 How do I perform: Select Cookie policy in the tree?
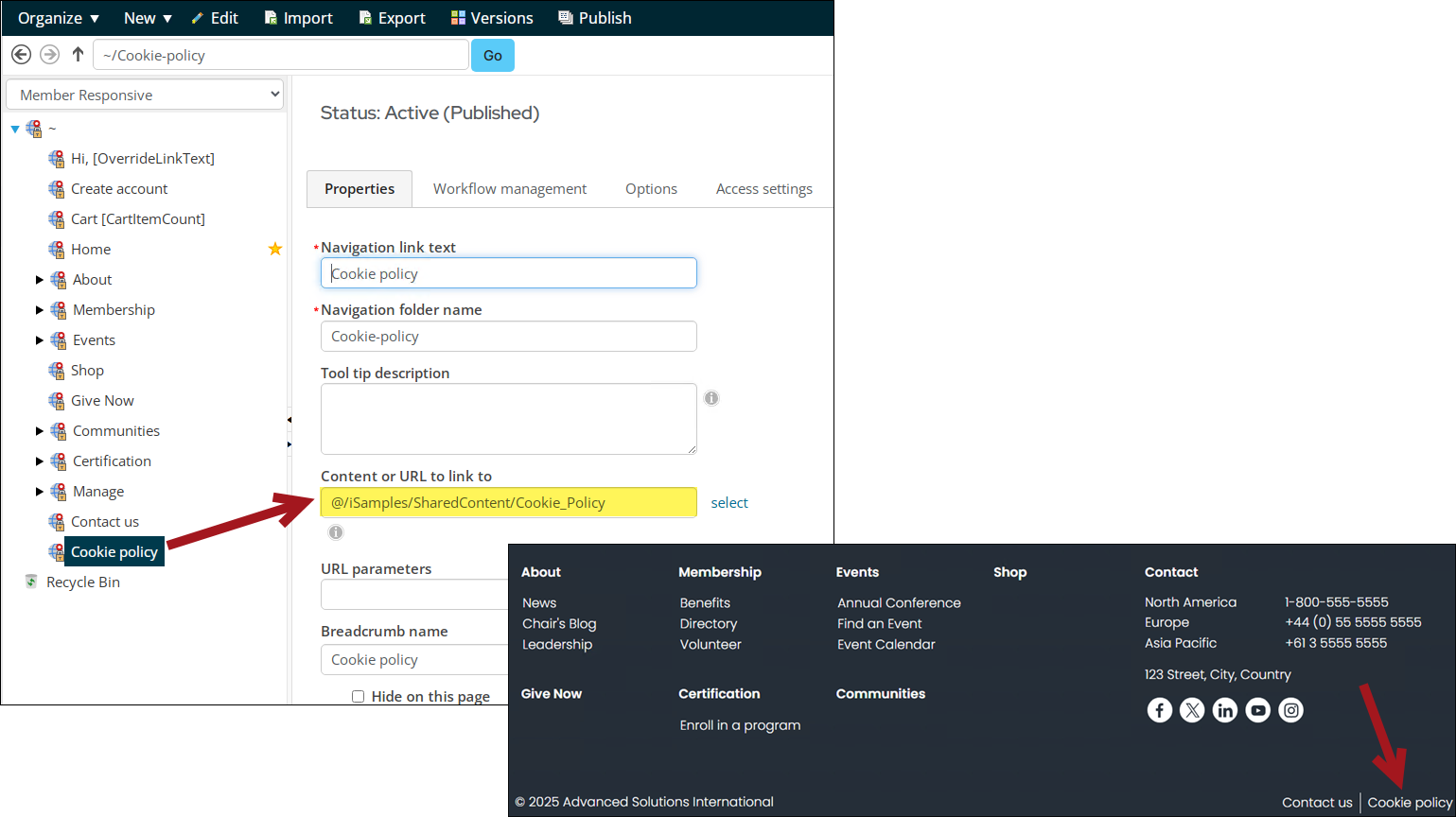pyautogui.click(x=114, y=552)
